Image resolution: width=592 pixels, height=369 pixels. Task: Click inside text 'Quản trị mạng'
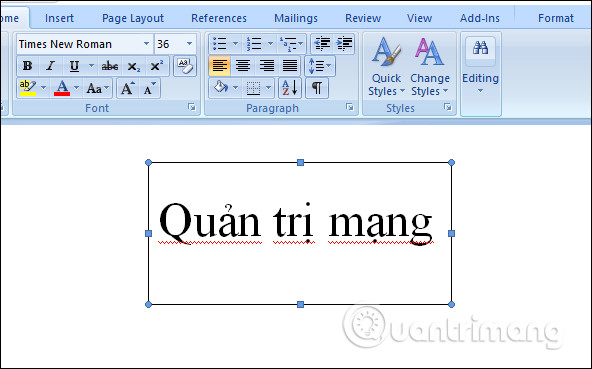(296, 224)
